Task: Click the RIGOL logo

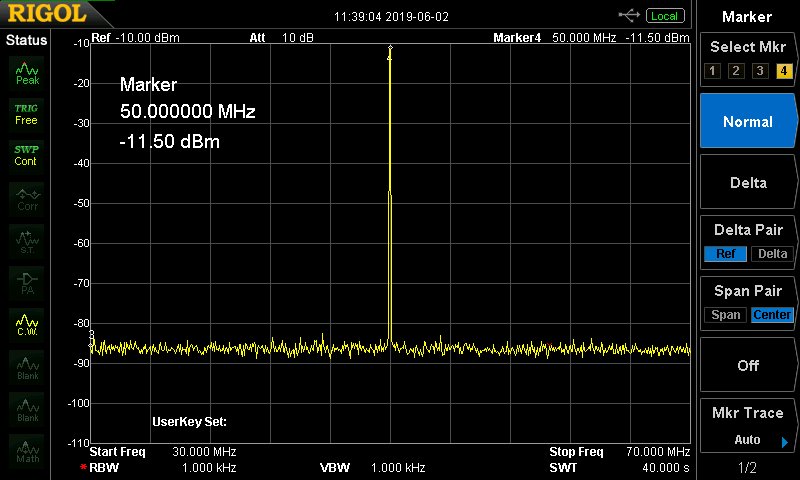Action: click(x=47, y=14)
